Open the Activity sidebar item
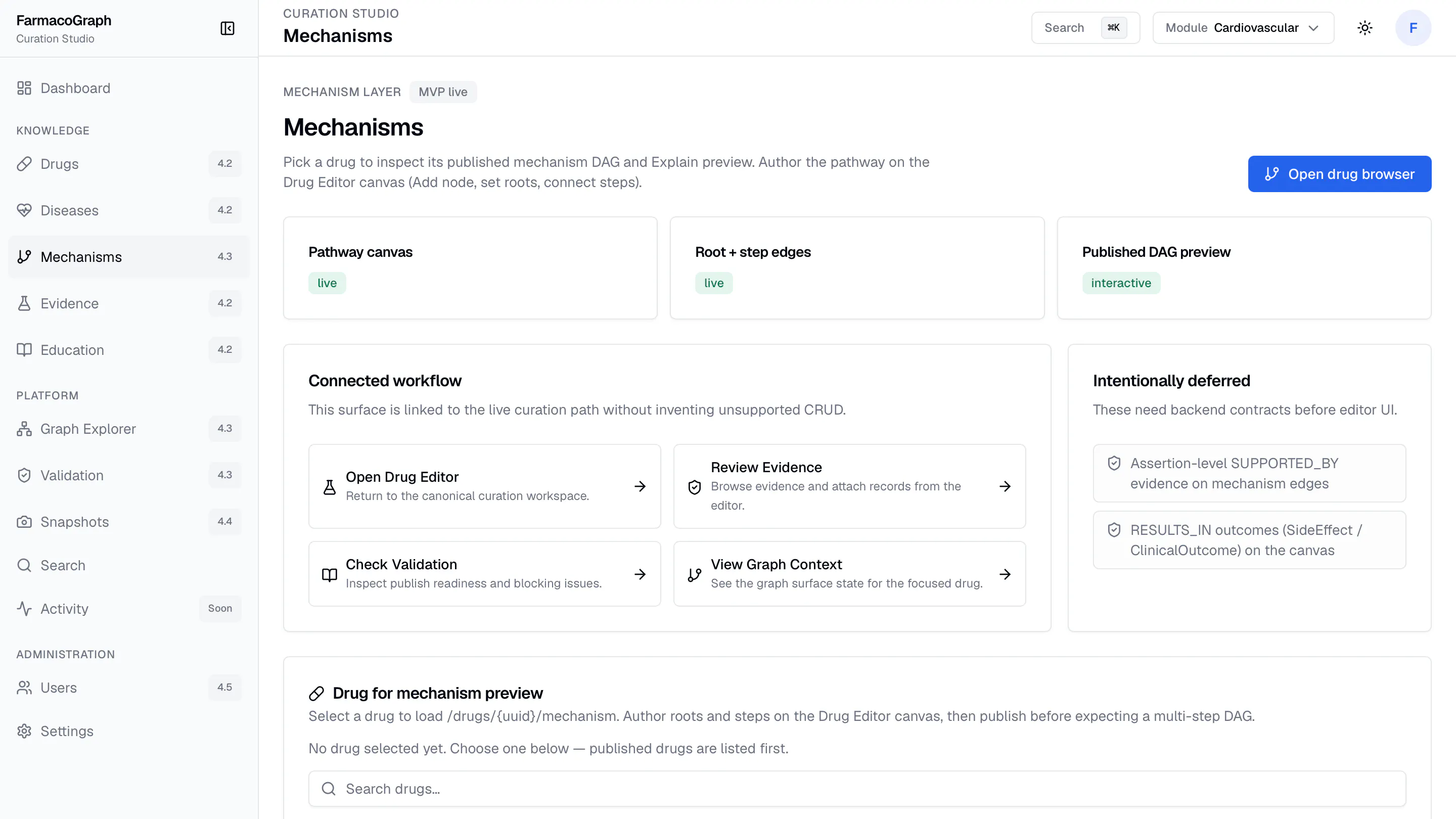The image size is (1456, 819). click(x=129, y=609)
